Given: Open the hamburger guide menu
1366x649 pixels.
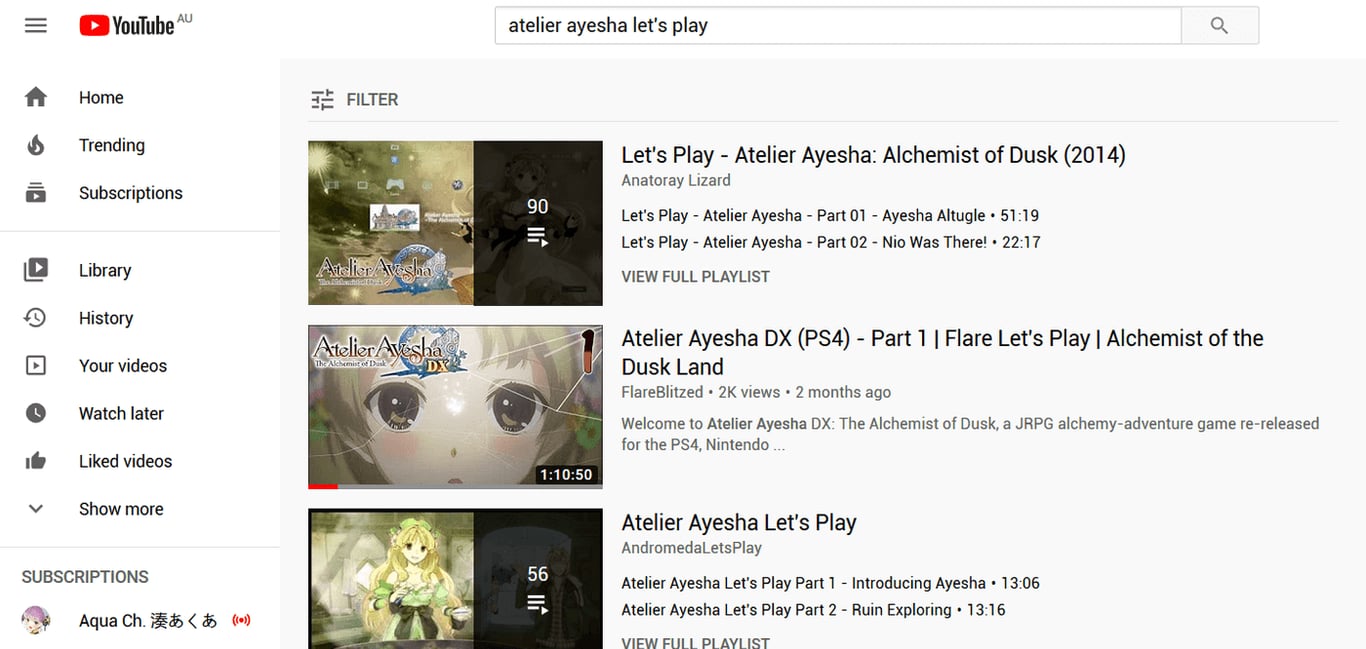Looking at the screenshot, I should 36,26.
